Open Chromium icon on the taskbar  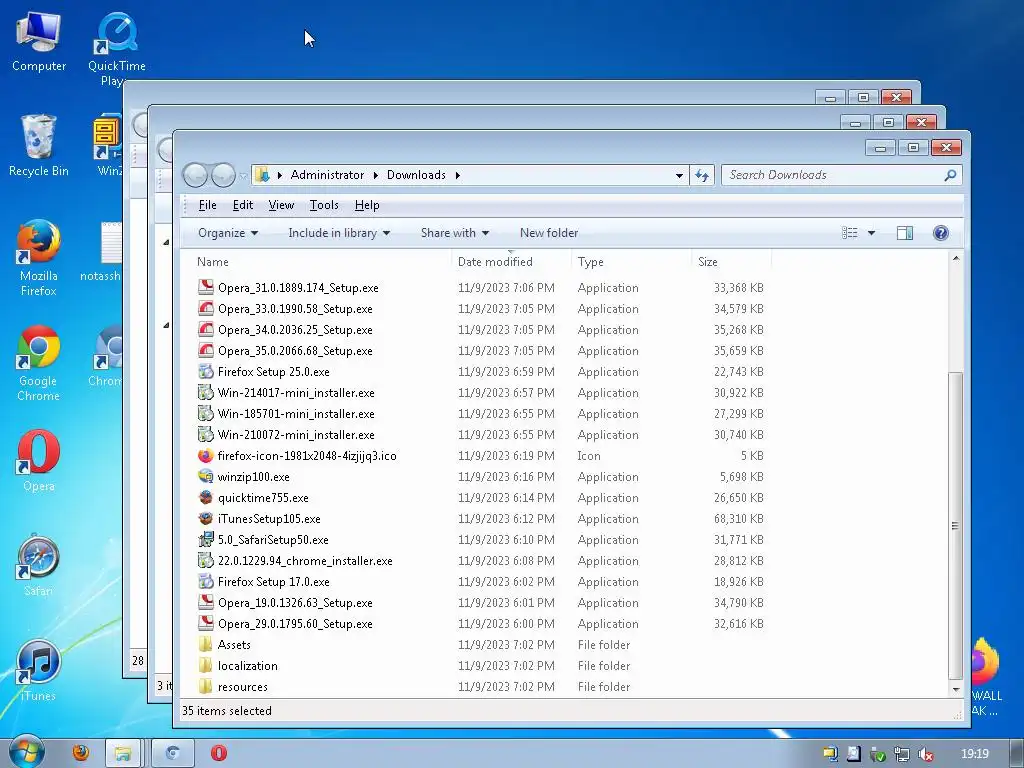click(173, 753)
